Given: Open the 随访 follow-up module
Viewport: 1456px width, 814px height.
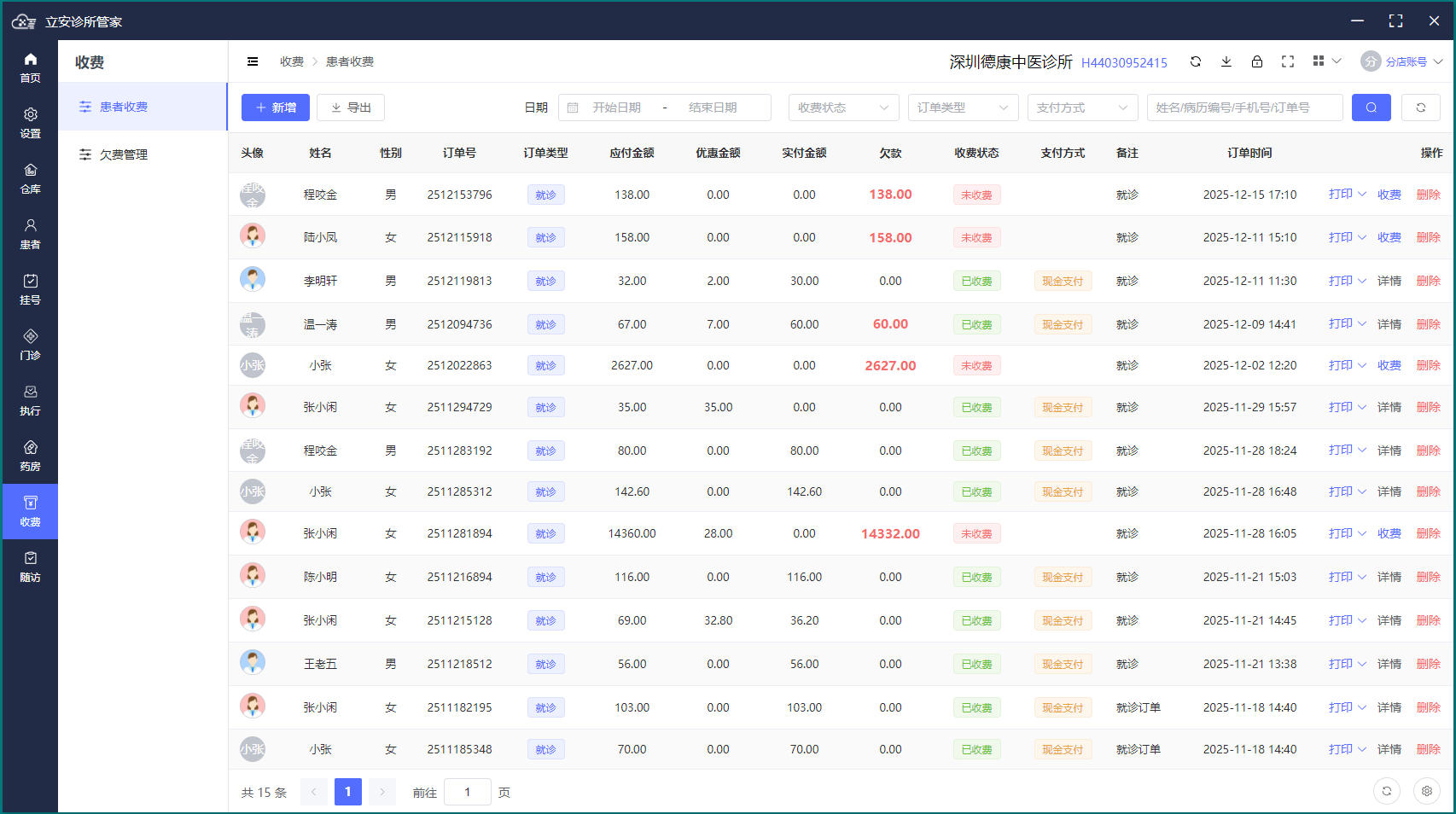Looking at the screenshot, I should [x=30, y=567].
